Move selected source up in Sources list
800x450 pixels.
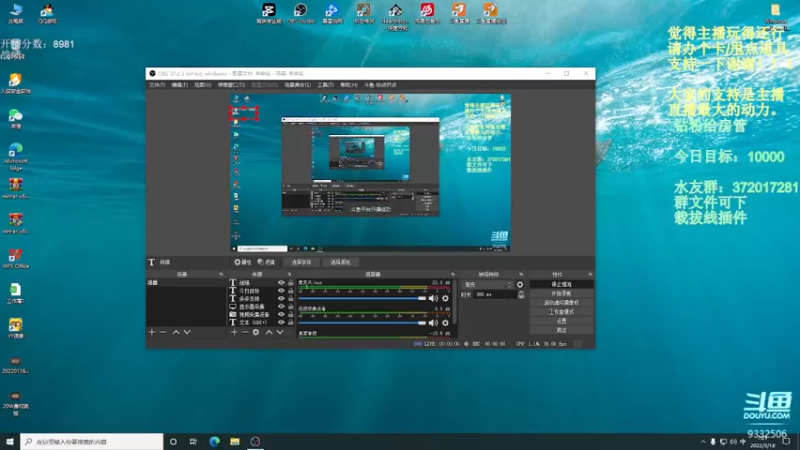[269, 332]
